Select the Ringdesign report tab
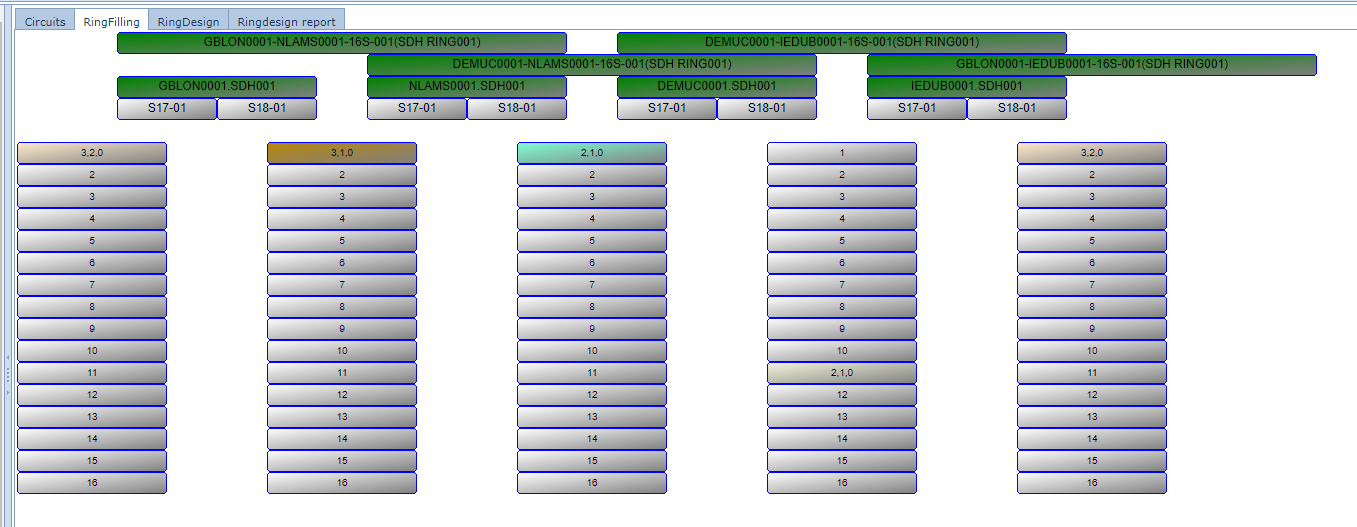 [x=286, y=21]
